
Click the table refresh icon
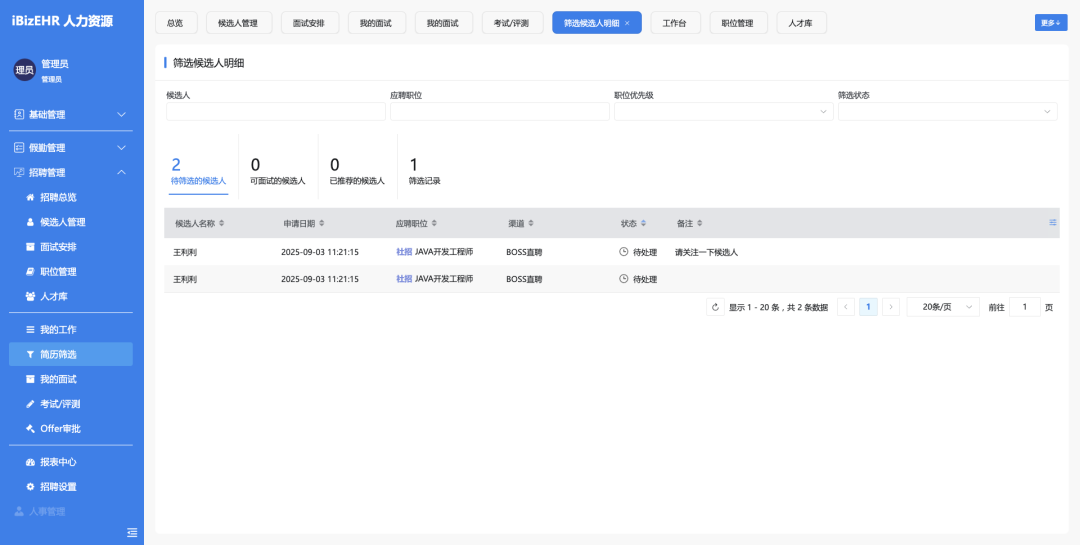[x=715, y=308]
